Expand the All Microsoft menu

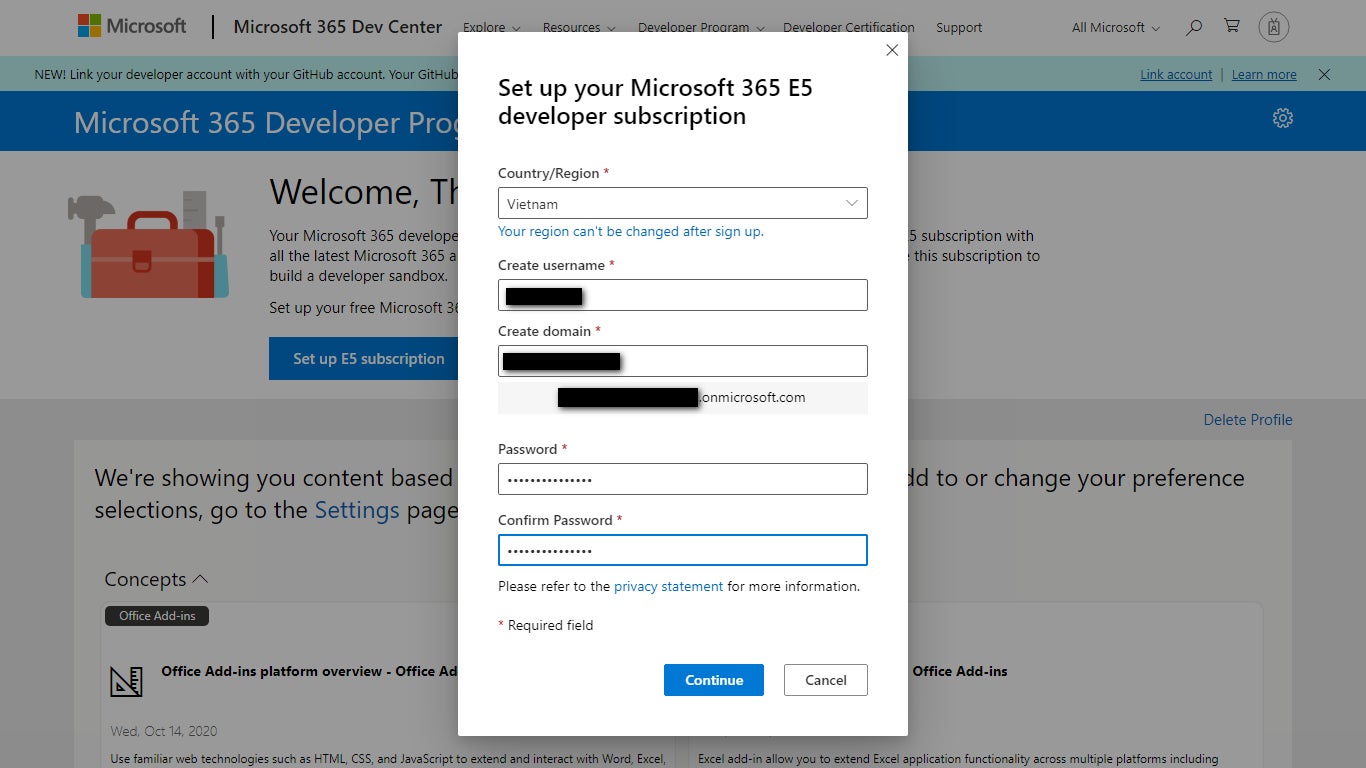click(1116, 28)
